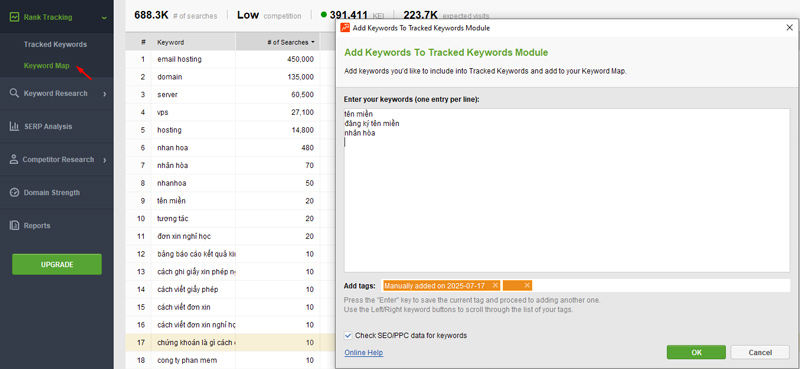Open the Online Help link
Viewport: 800px width, 369px height.
point(363,353)
